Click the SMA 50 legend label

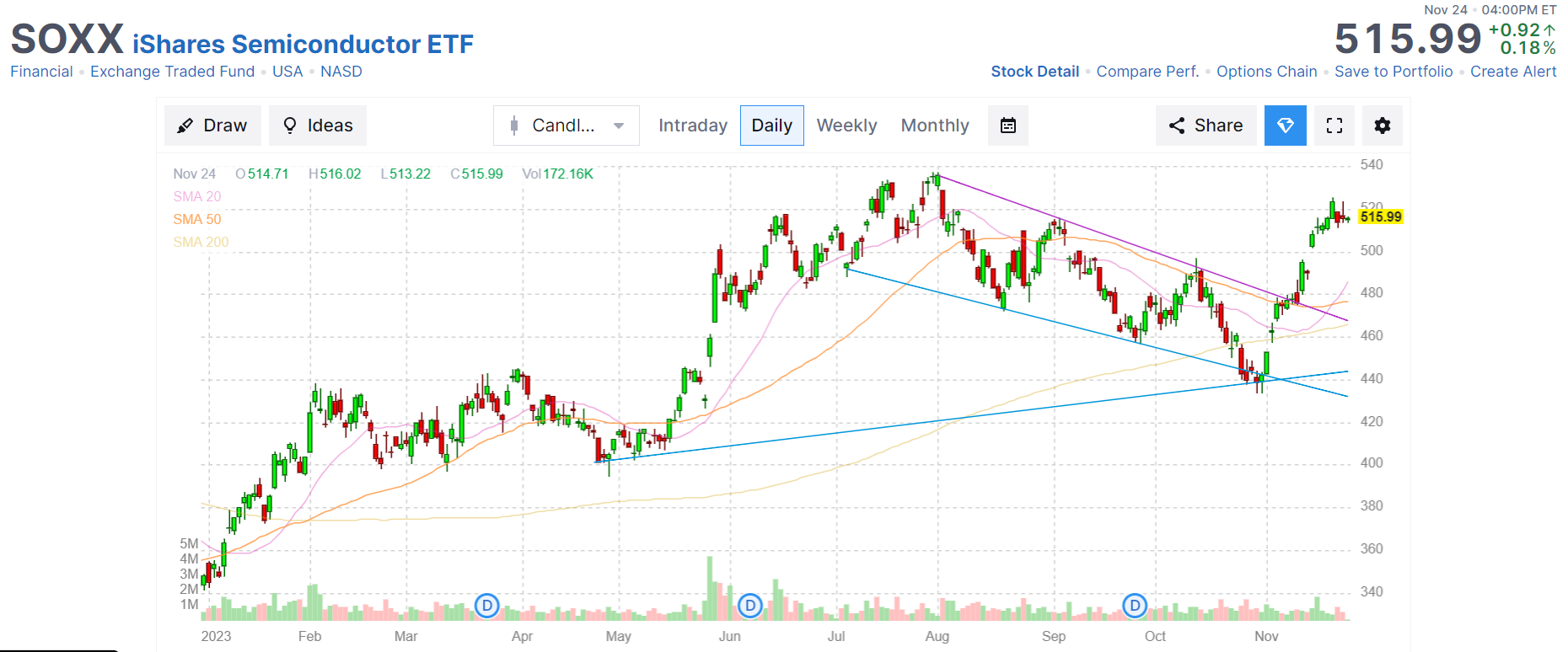[x=197, y=219]
